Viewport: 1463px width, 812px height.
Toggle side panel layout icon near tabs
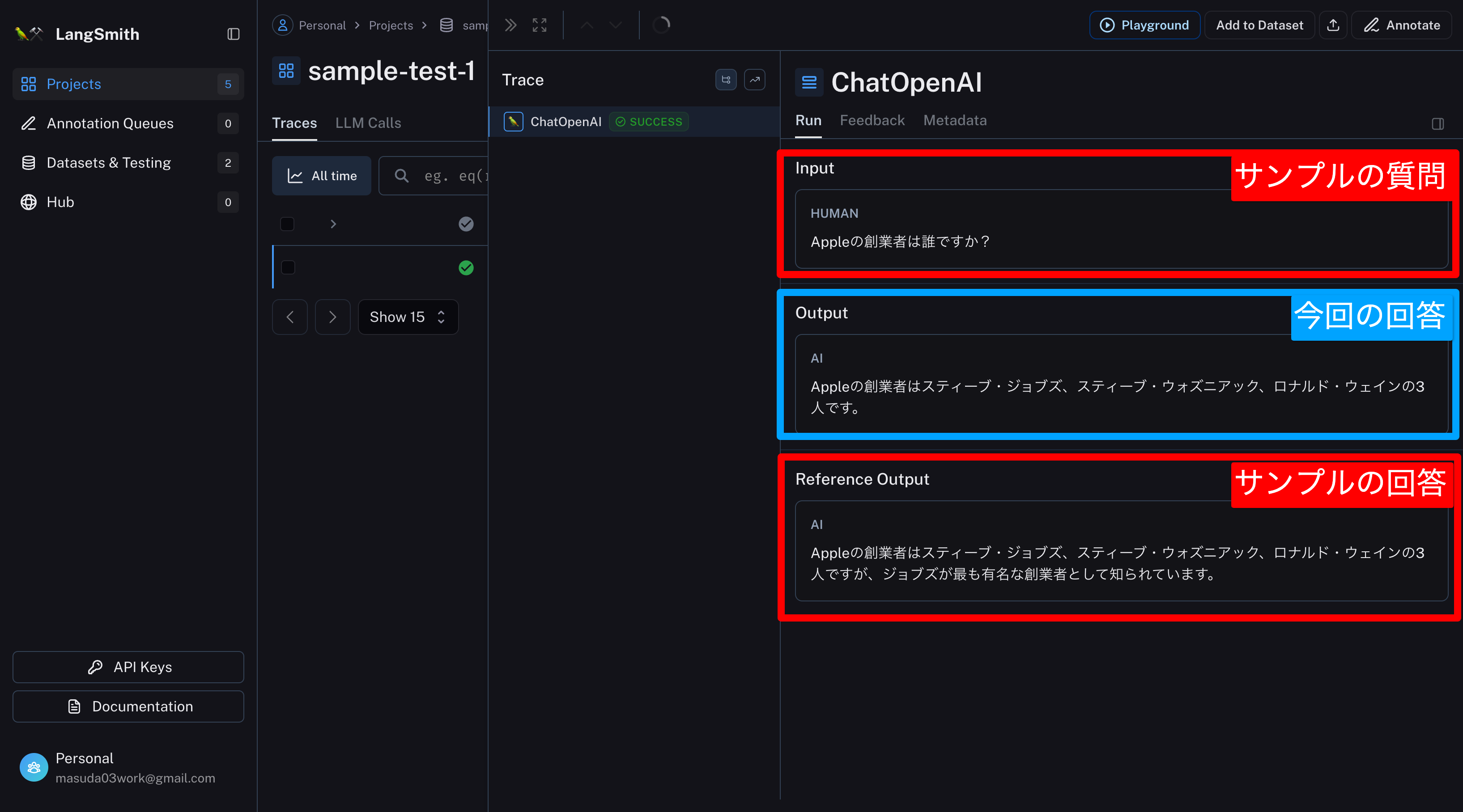(x=1438, y=124)
